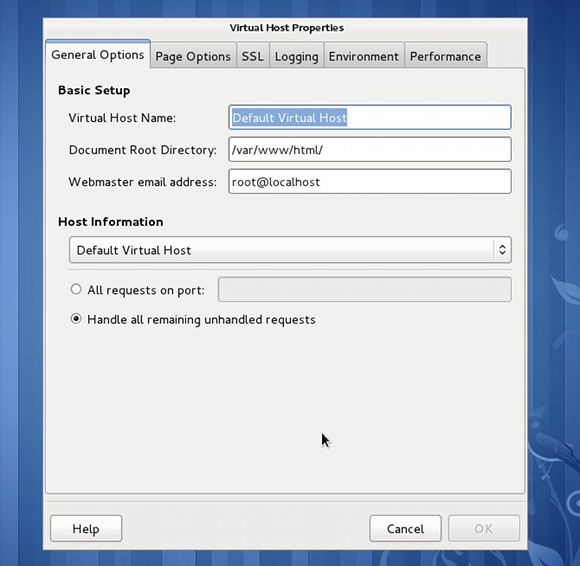Click the OK button
The image size is (580, 566).
[484, 528]
